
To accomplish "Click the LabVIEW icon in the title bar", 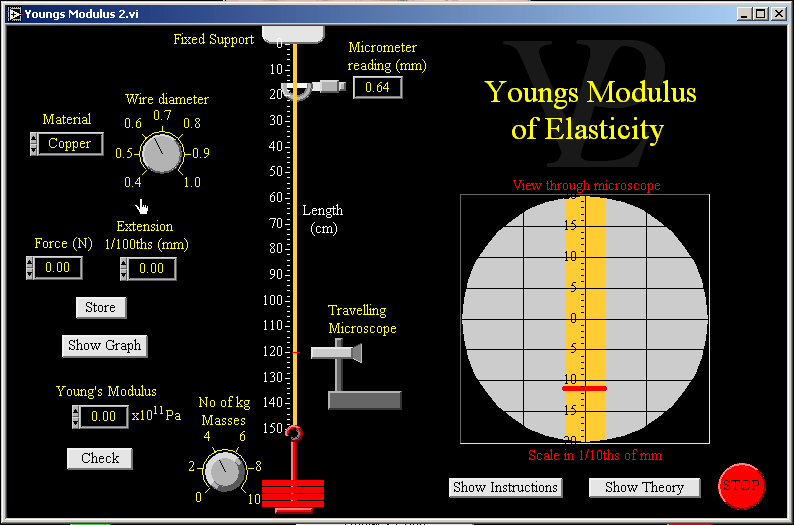I will tap(12, 14).
